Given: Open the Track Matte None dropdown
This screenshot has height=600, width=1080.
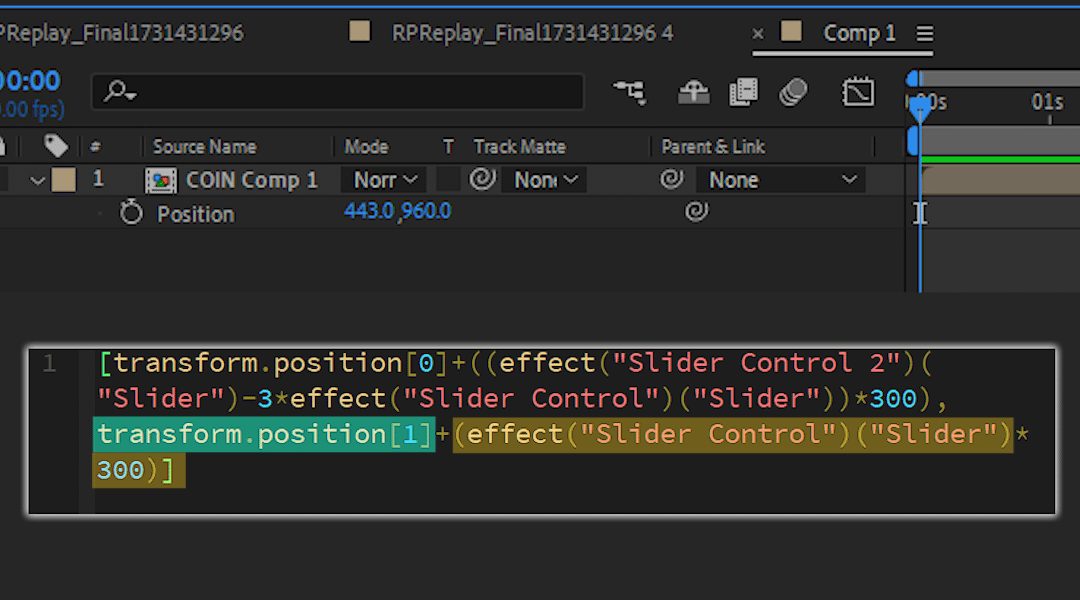Looking at the screenshot, I should 546,180.
